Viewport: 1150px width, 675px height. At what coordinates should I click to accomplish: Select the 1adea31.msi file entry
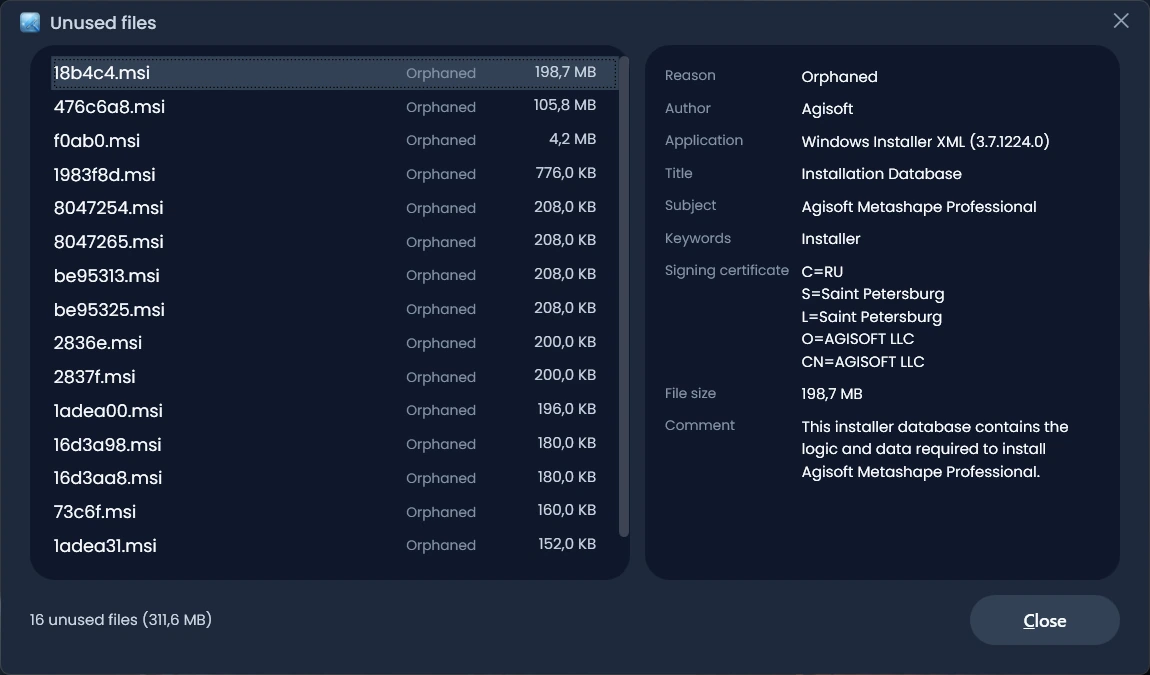point(334,545)
